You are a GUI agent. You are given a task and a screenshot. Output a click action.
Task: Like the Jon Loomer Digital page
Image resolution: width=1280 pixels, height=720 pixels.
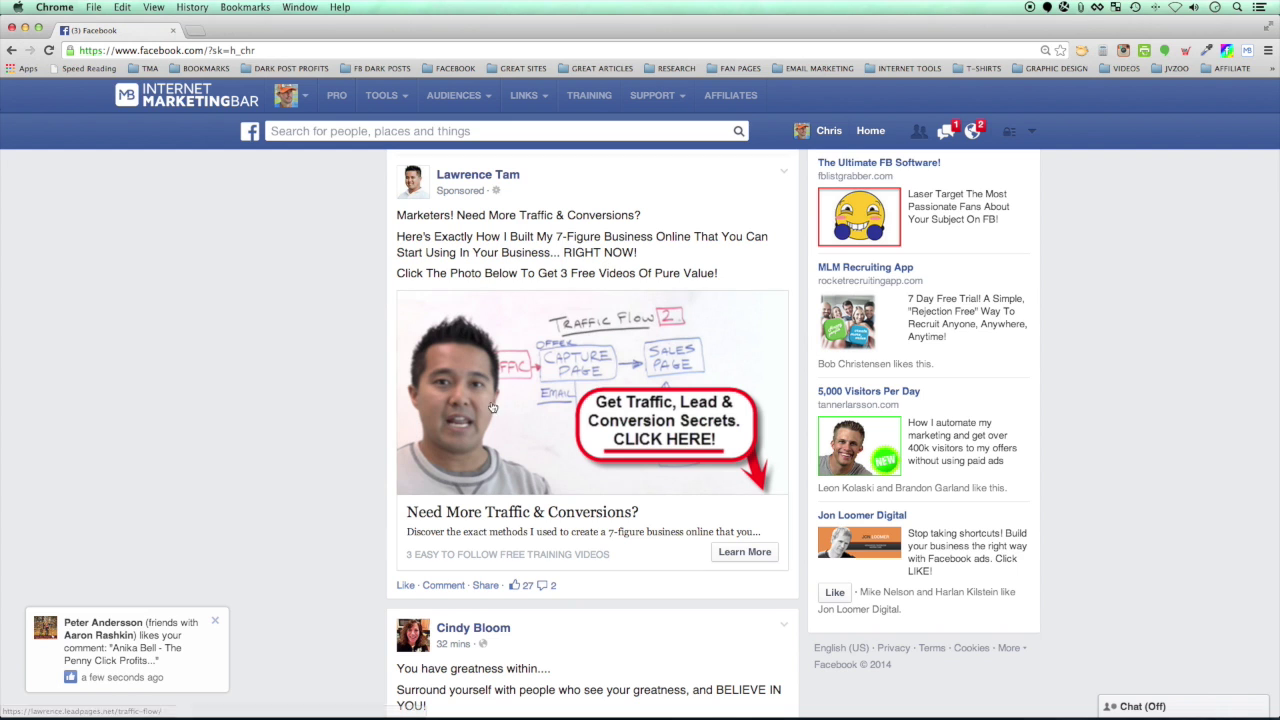coord(835,592)
